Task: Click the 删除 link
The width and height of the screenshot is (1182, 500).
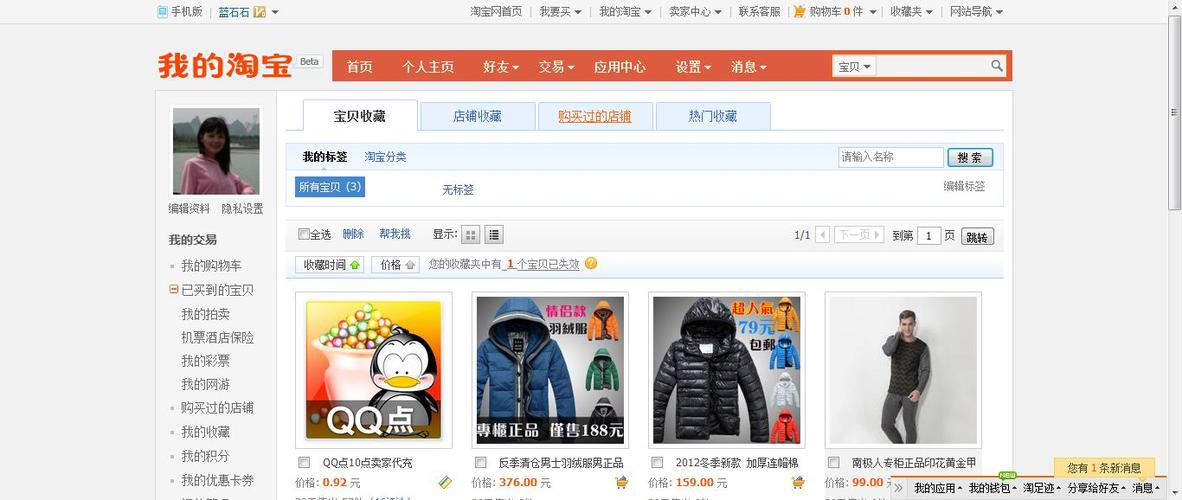Action: (353, 234)
